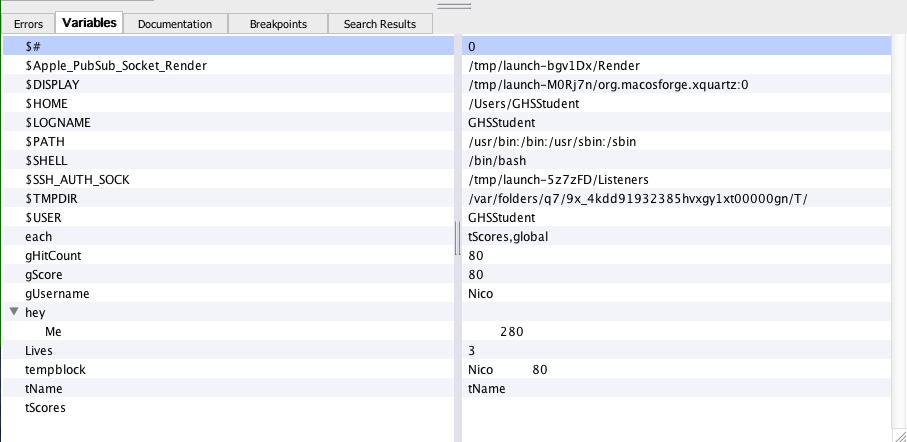This screenshot has height=442, width=907.
Task: Select the gUsername variable
Action: tap(57, 293)
